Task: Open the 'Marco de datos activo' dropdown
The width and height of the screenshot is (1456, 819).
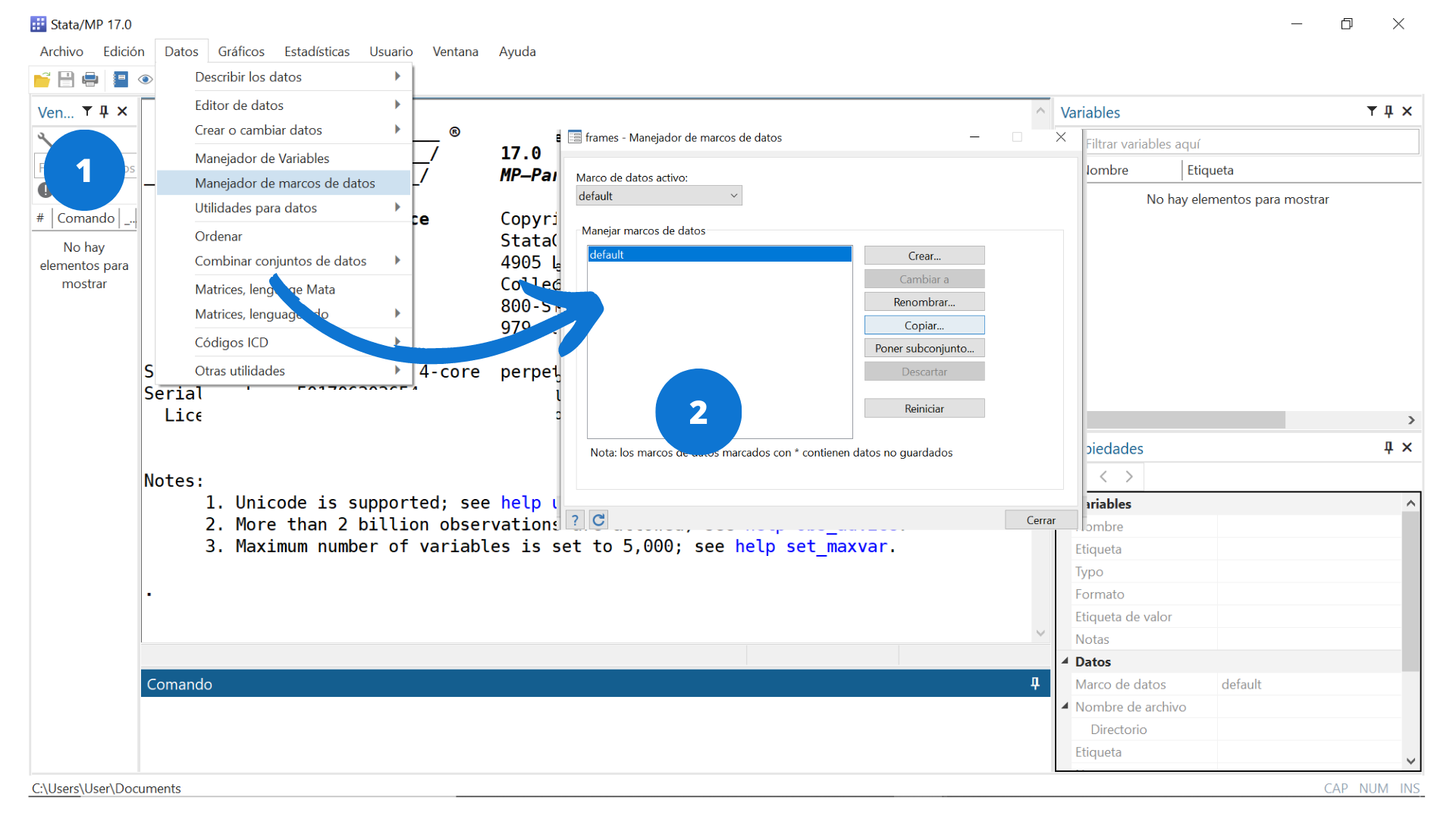Action: (658, 196)
